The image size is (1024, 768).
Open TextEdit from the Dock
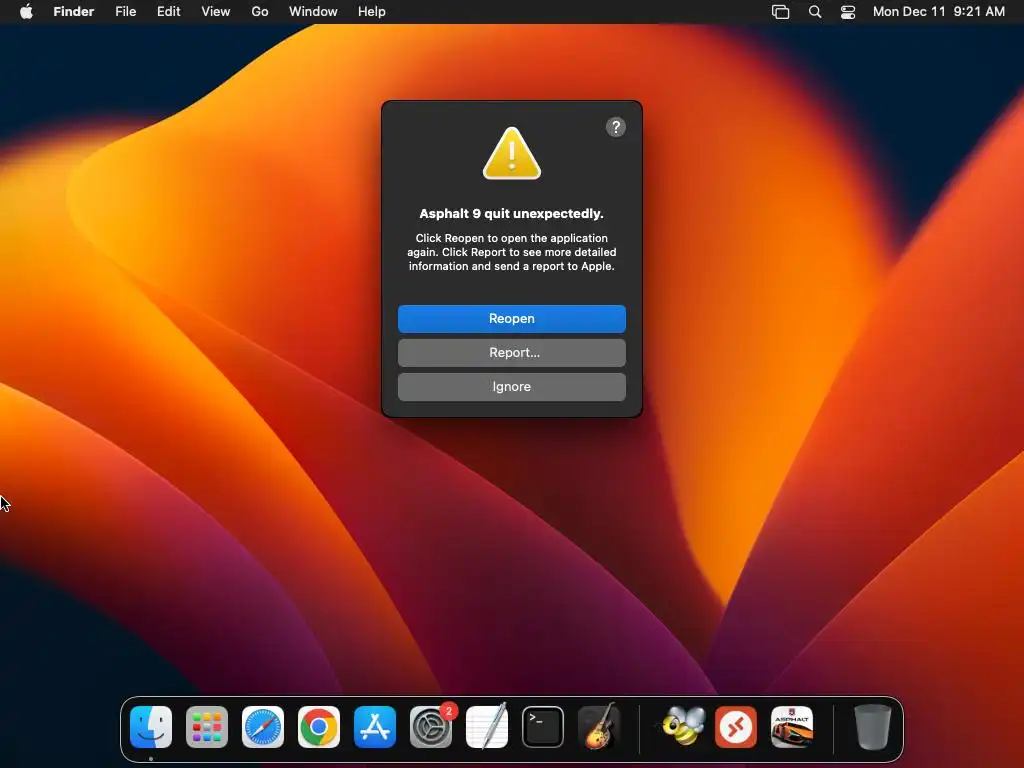click(487, 726)
